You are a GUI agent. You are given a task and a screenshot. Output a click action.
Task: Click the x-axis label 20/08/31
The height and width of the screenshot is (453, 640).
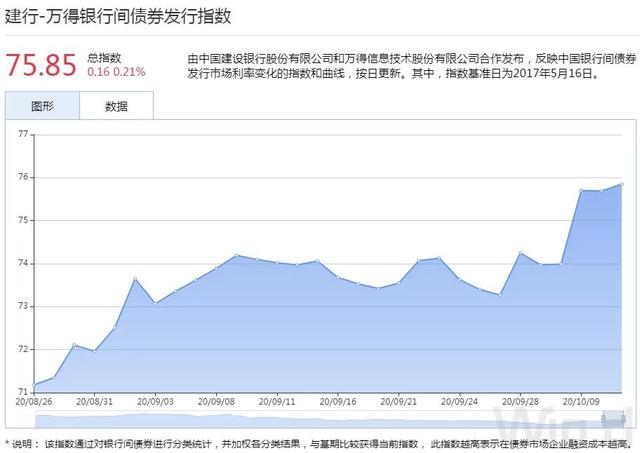click(x=94, y=402)
